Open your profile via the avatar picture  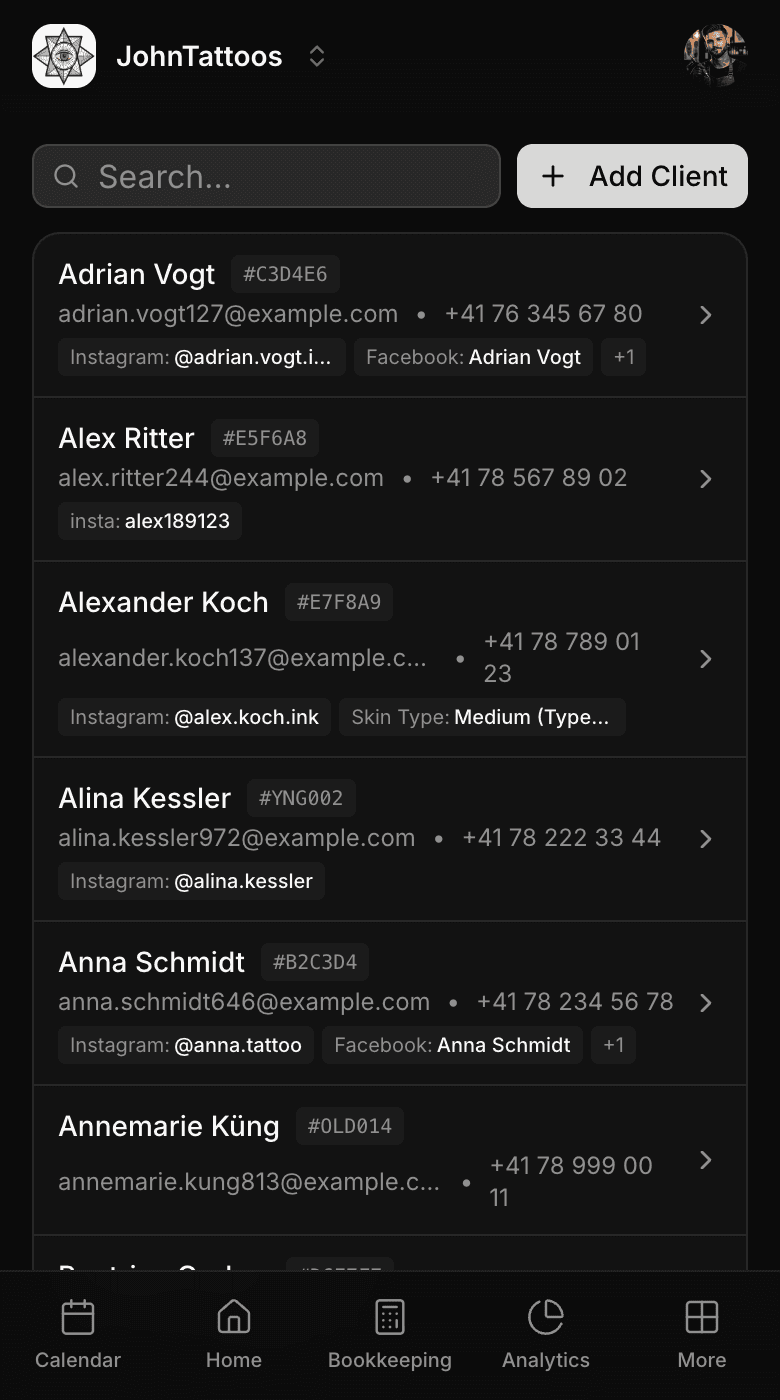pos(715,56)
